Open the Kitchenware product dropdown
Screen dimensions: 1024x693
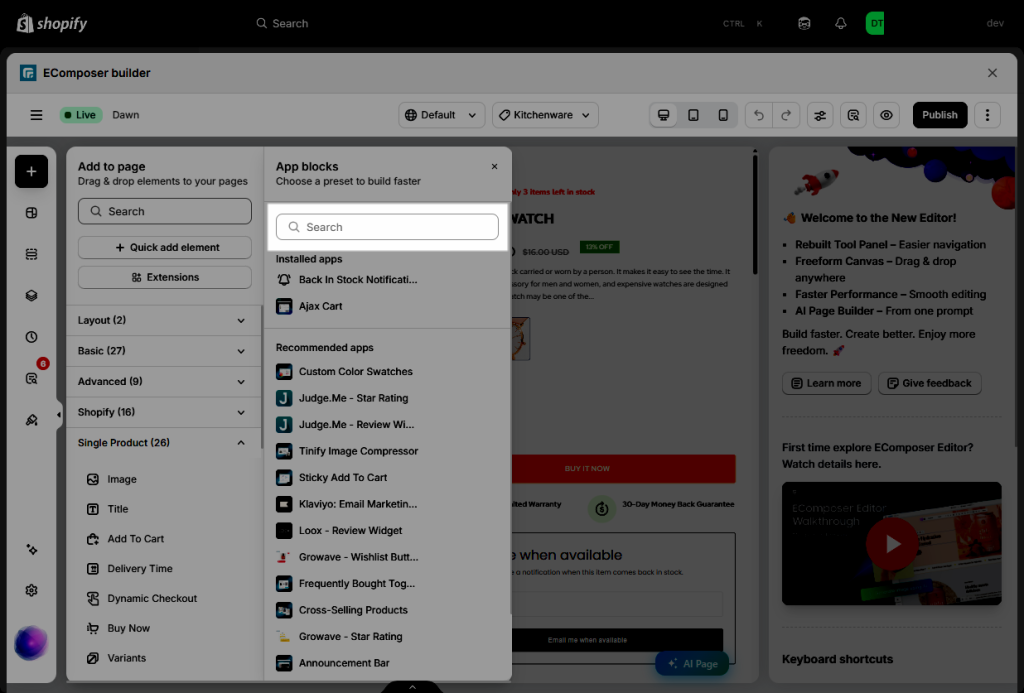tap(545, 115)
